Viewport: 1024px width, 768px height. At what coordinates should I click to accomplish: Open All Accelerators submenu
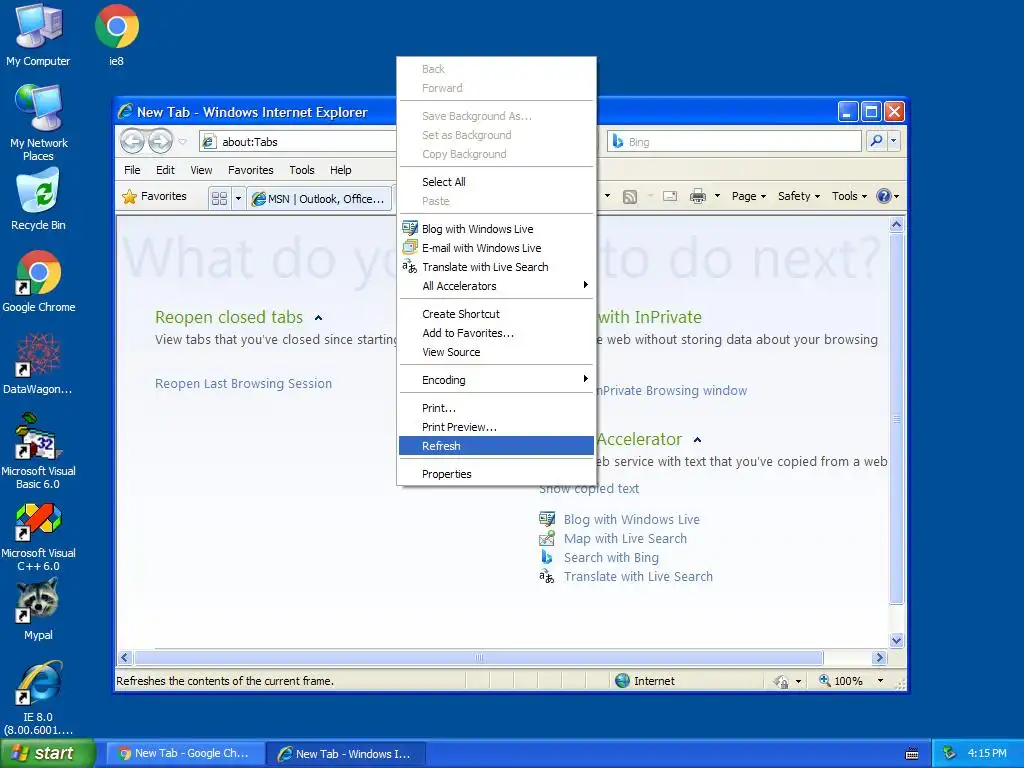pyautogui.click(x=496, y=286)
